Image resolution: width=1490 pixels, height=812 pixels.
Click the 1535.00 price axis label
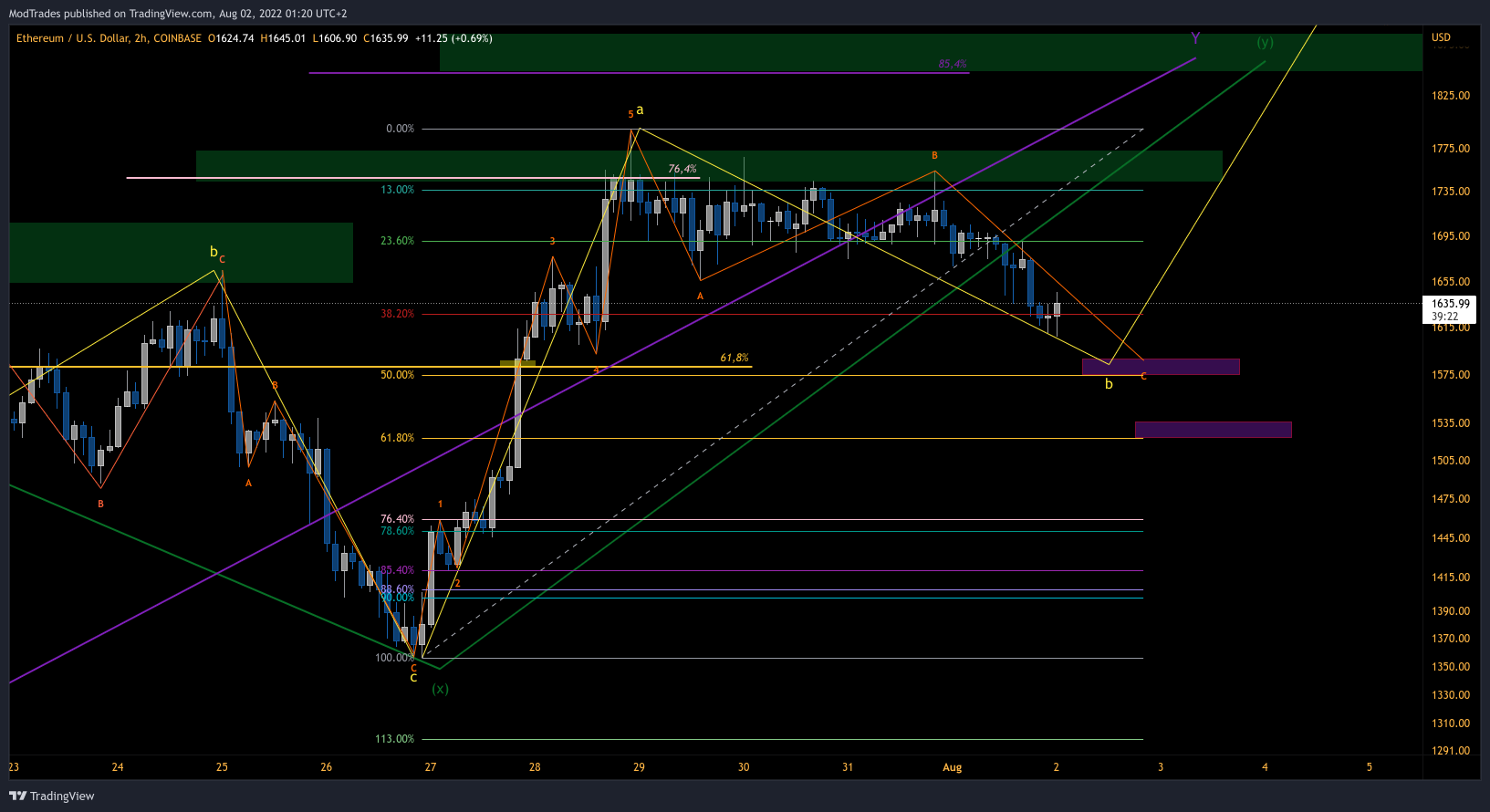tap(1450, 423)
